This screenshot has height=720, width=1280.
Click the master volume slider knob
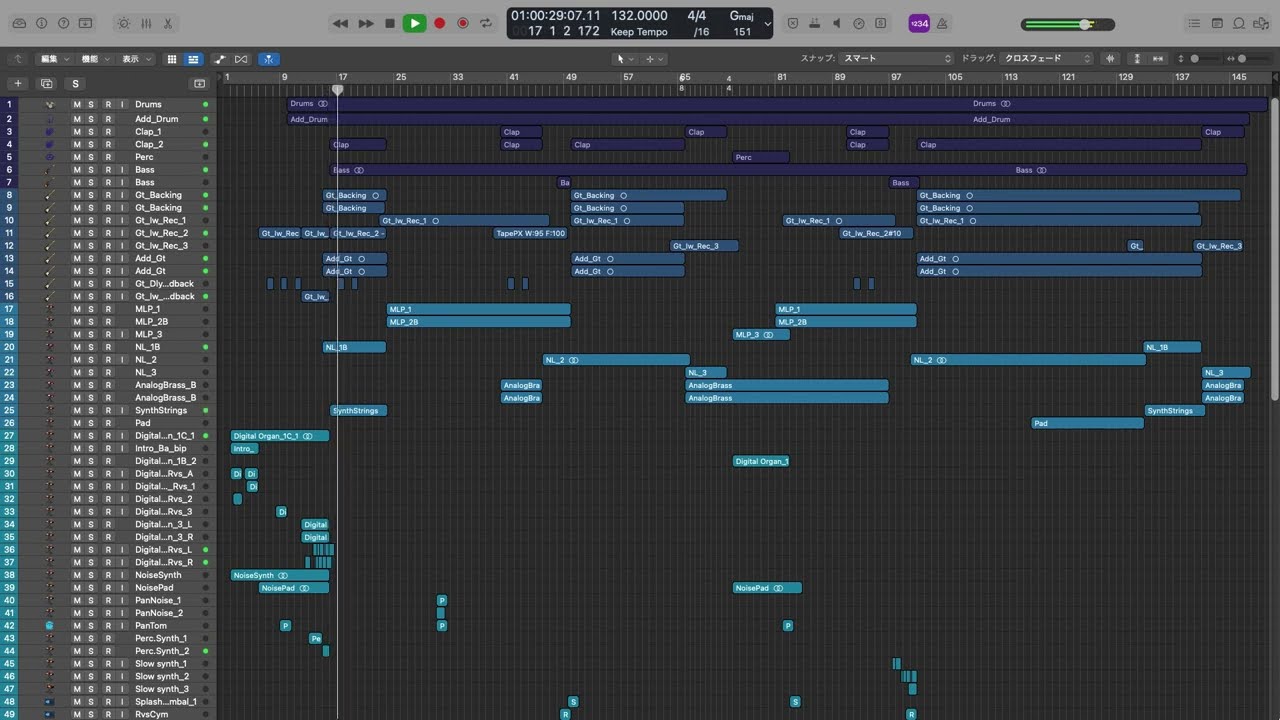[1086, 24]
